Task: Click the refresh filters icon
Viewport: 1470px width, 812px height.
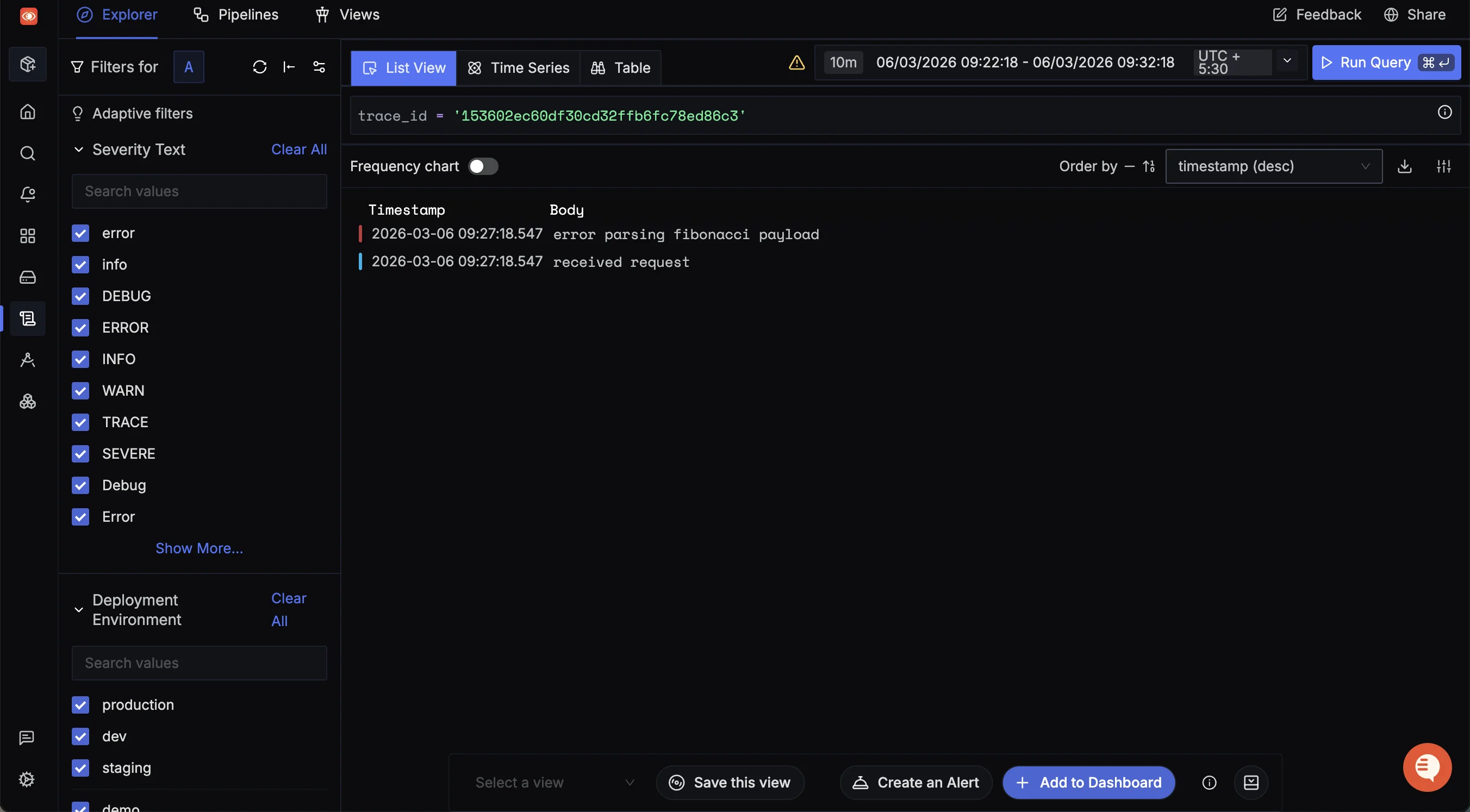Action: pyautogui.click(x=260, y=67)
